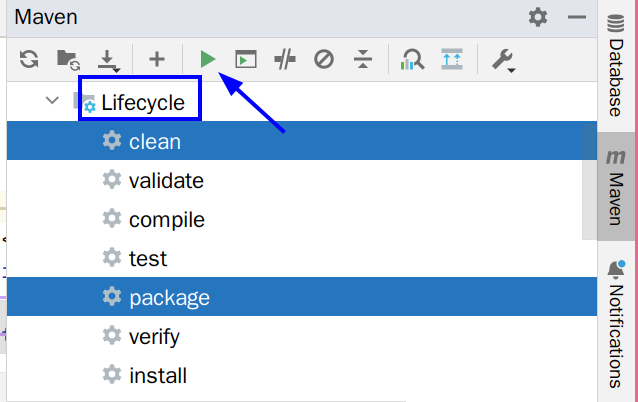Toggle offline mode icon
The height and width of the screenshot is (402, 638).
pos(285,59)
